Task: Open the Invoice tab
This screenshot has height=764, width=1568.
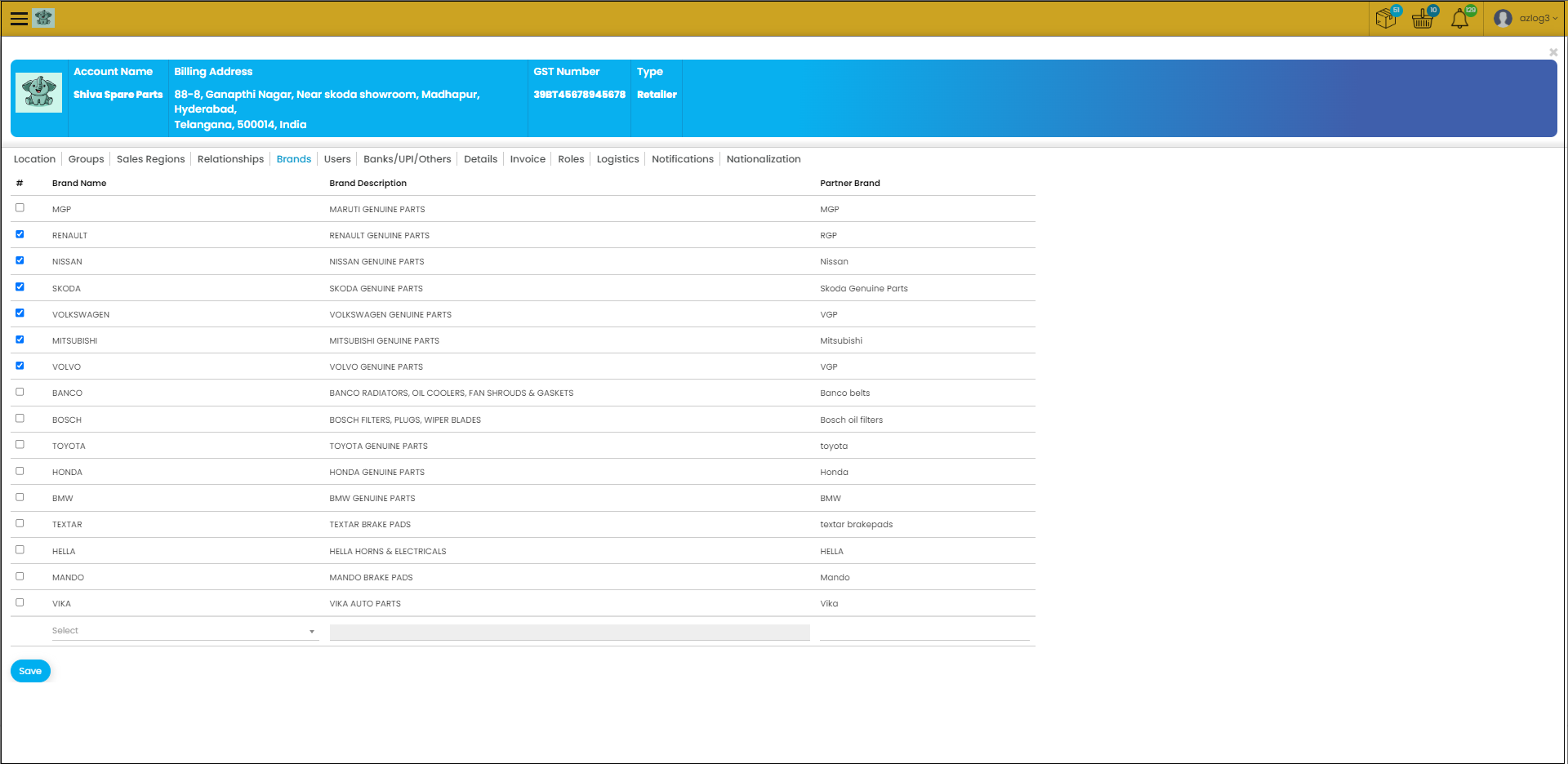Action: coord(528,159)
